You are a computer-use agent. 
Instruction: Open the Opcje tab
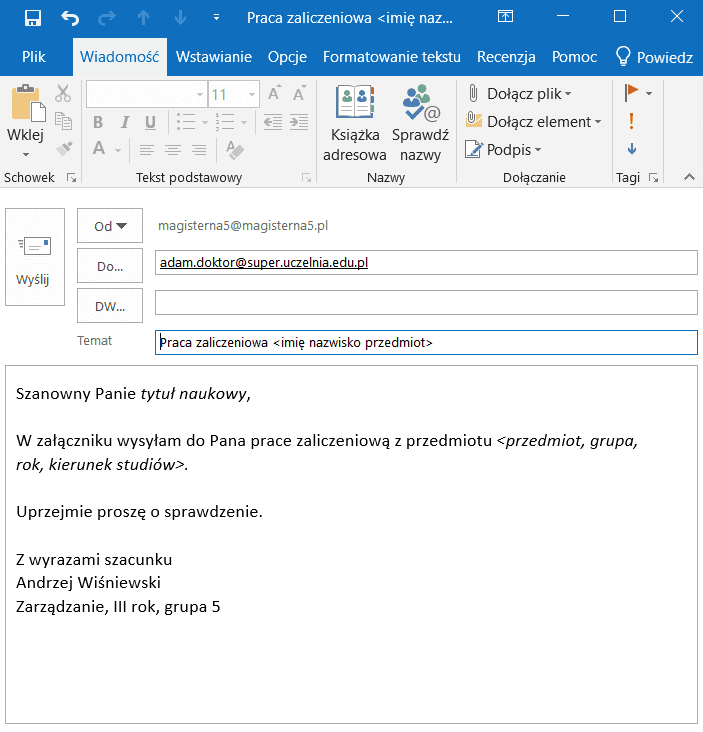coord(287,57)
